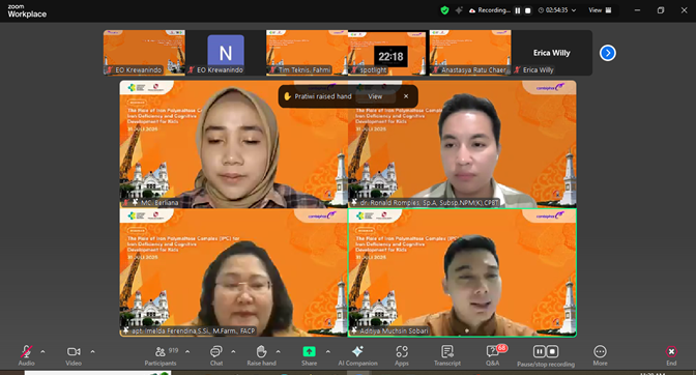Unmute using the Audio microphone icon
This screenshot has width=696, height=375.
coord(26,352)
